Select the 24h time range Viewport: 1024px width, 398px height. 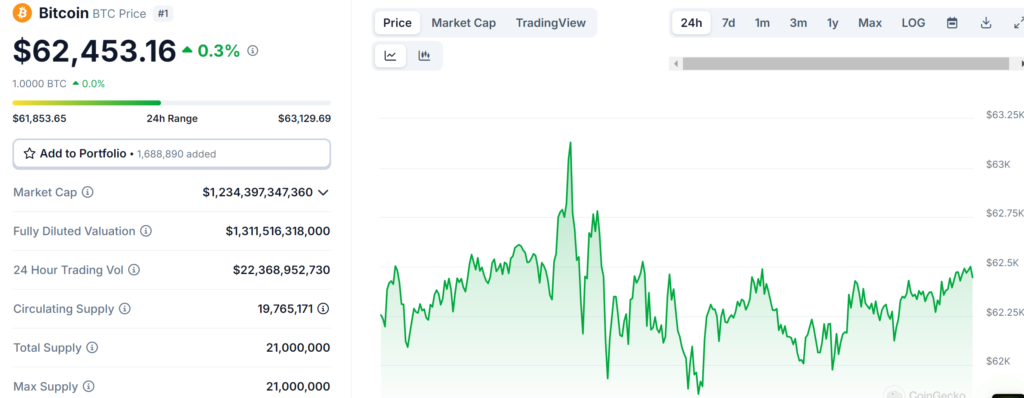coord(691,23)
